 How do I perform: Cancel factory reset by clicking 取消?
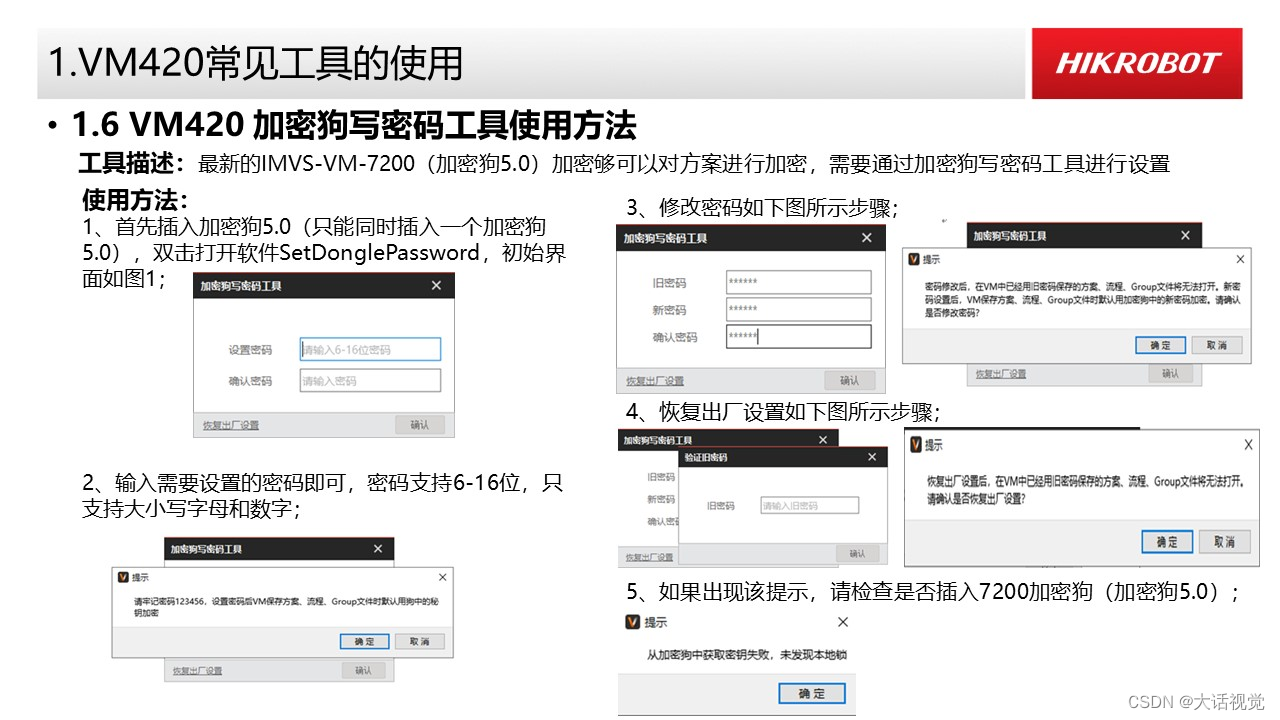[1223, 541]
